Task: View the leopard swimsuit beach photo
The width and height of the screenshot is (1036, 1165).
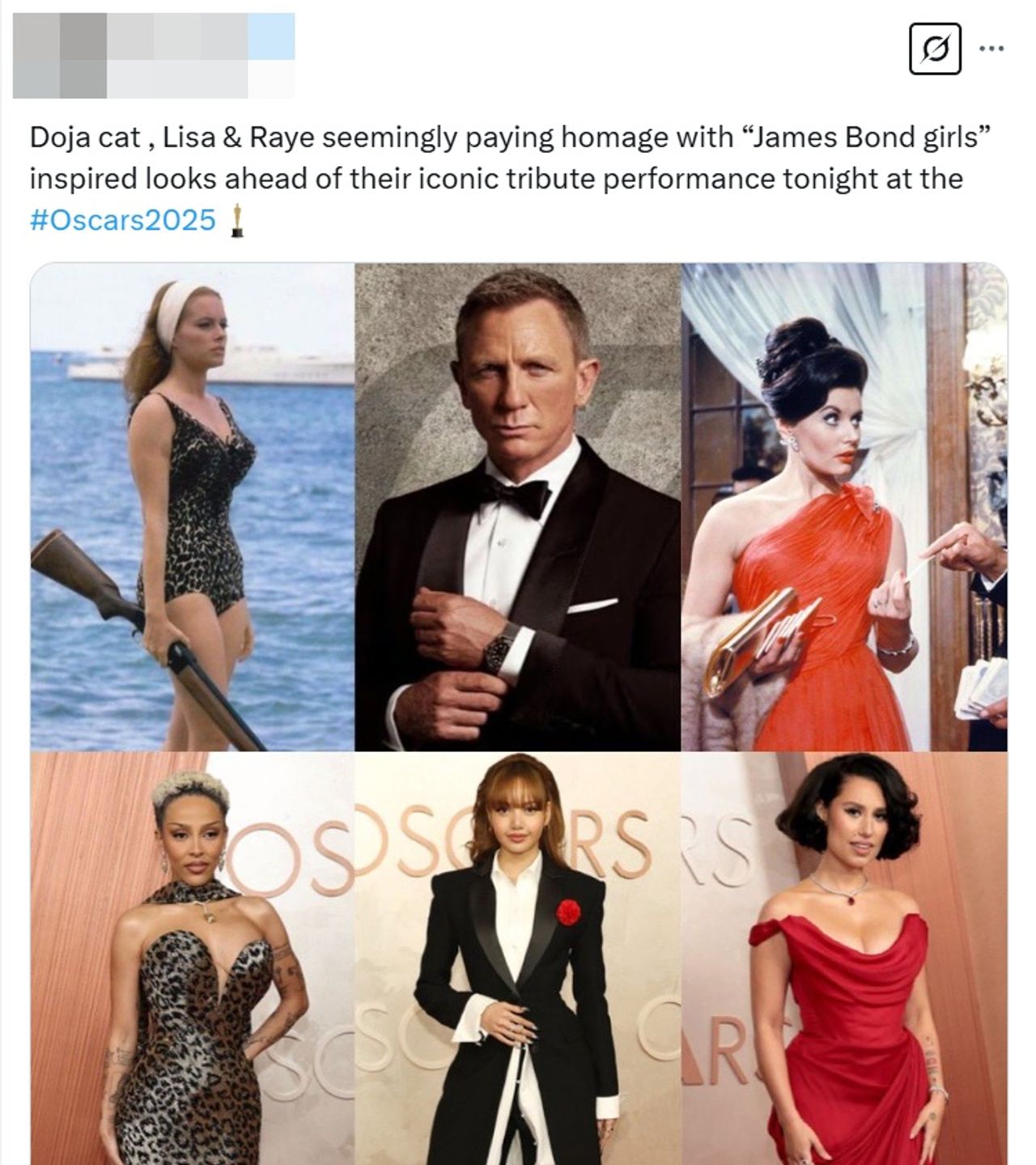Action: tap(192, 507)
